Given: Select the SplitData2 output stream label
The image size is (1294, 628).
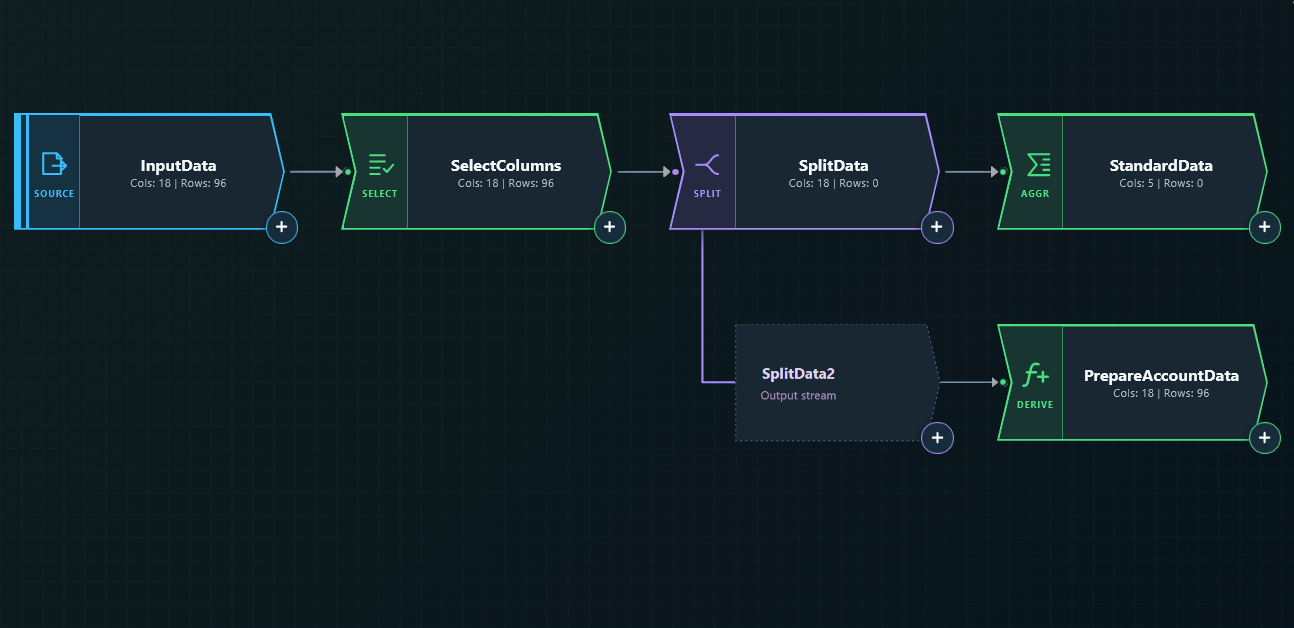Looking at the screenshot, I should (798, 374).
